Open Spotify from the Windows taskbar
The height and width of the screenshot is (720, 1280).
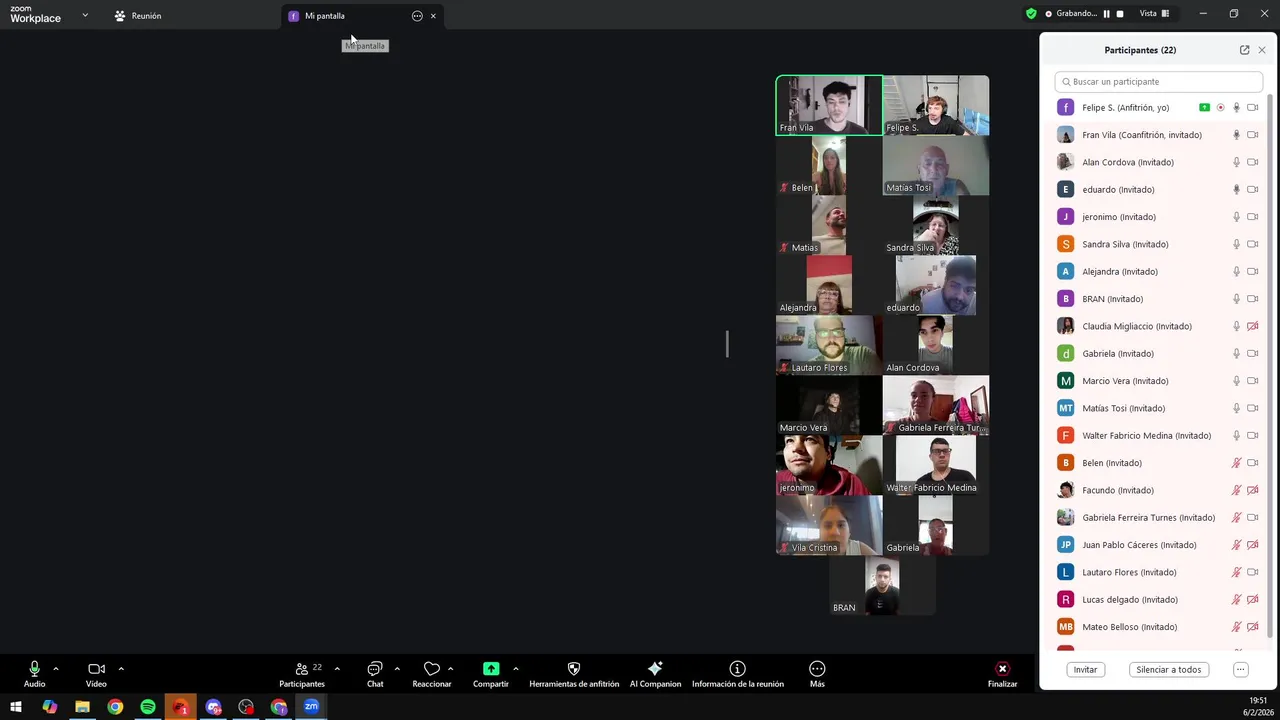148,707
